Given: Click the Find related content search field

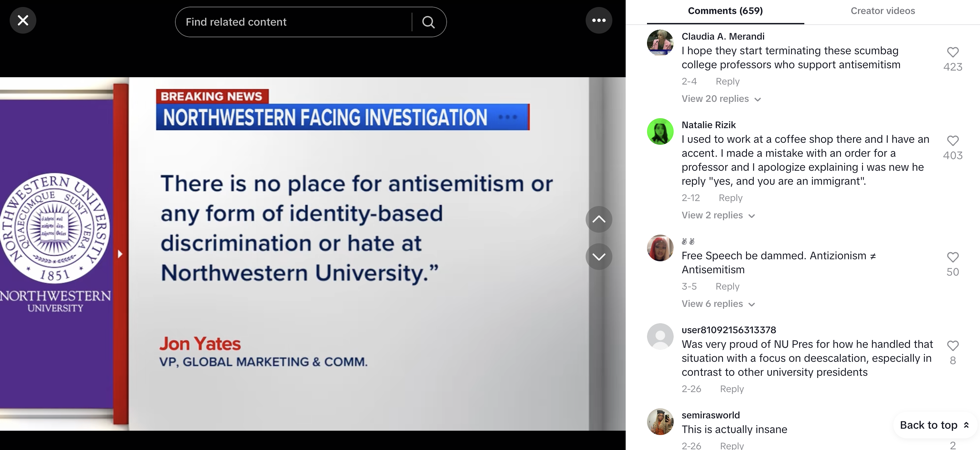Looking at the screenshot, I should (x=295, y=22).
